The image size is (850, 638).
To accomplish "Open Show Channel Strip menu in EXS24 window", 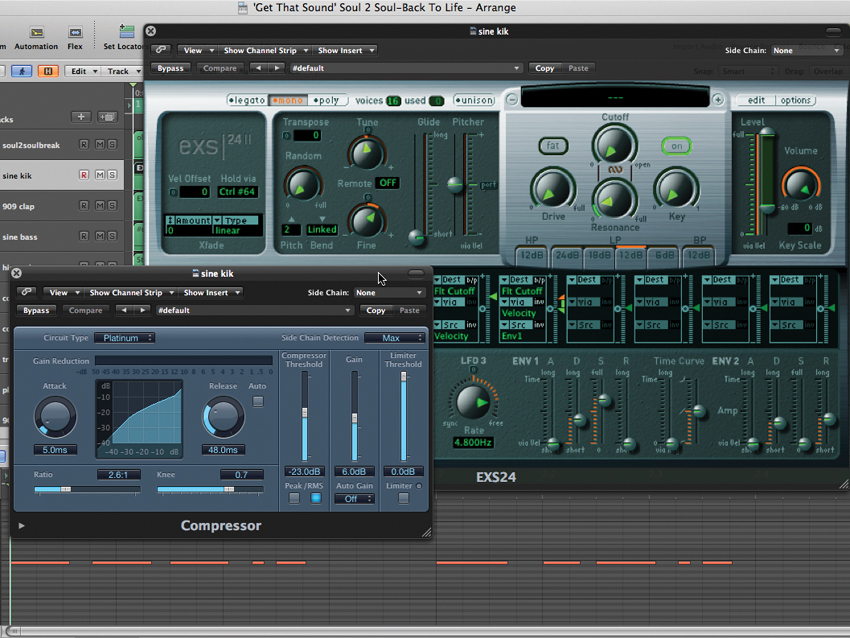I will (265, 50).
